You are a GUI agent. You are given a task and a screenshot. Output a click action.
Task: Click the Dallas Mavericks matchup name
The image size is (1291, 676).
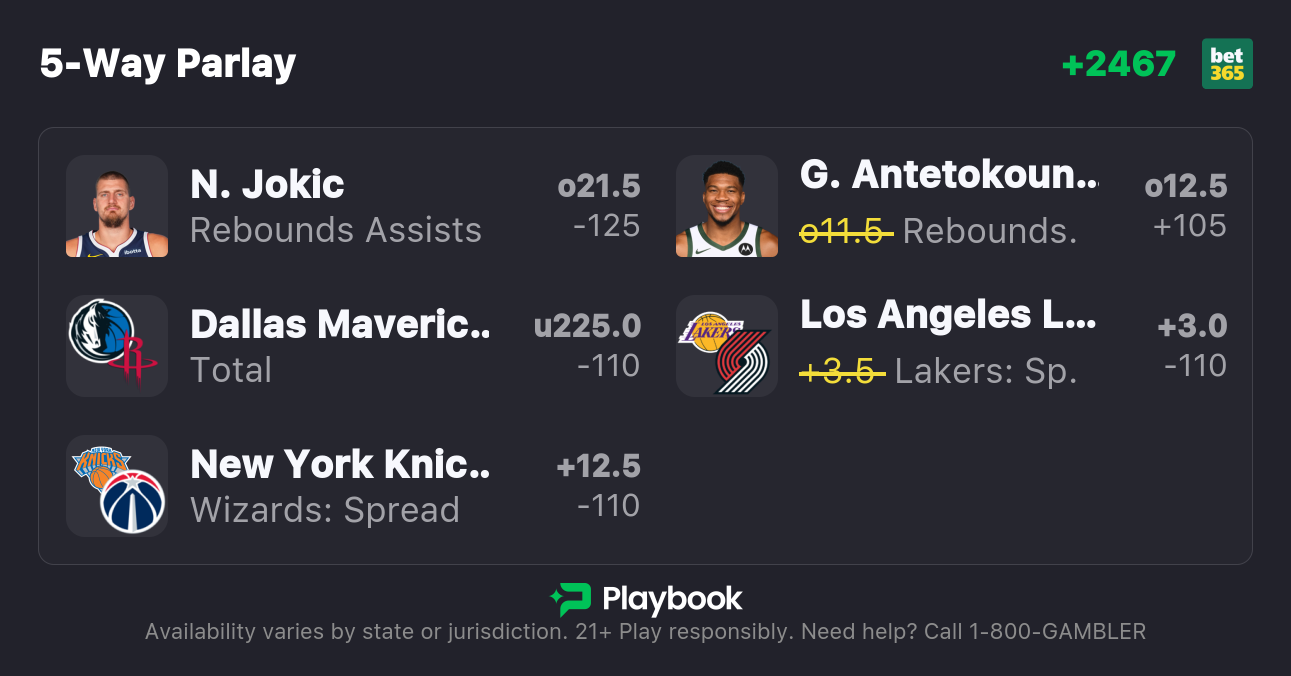pos(340,325)
